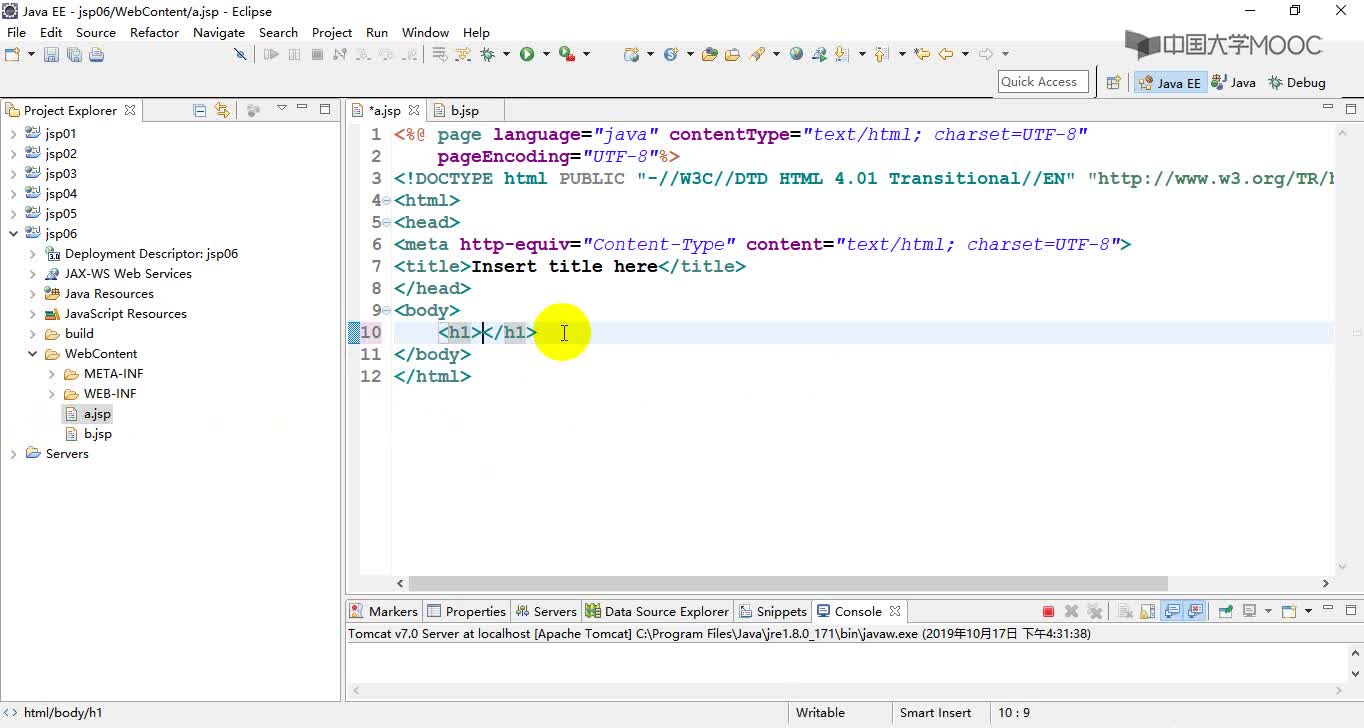
Task: Click the Pin Console icon
Action: coord(1225,611)
